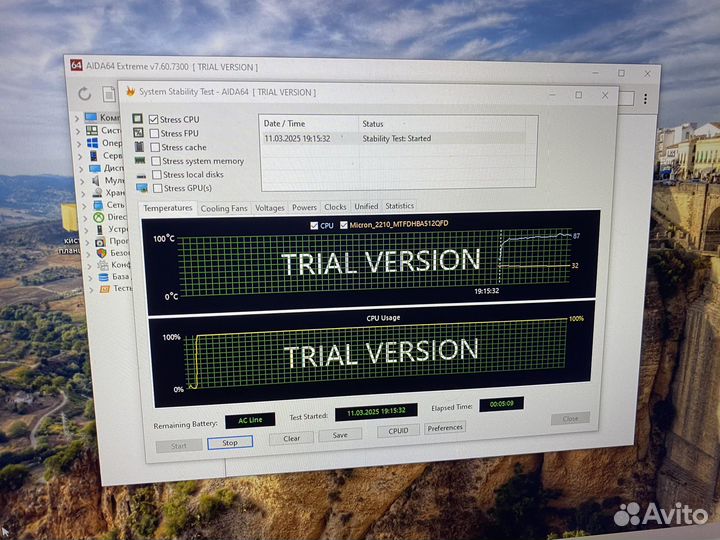This screenshot has width=720, height=540.
Task: Open the Preferences button
Action: point(444,428)
